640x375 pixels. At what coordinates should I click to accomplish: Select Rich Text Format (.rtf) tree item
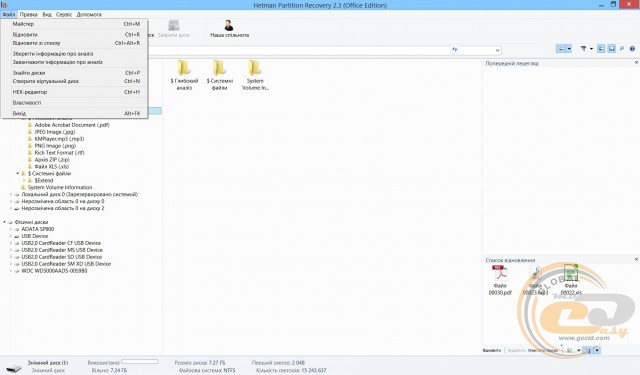click(x=59, y=153)
